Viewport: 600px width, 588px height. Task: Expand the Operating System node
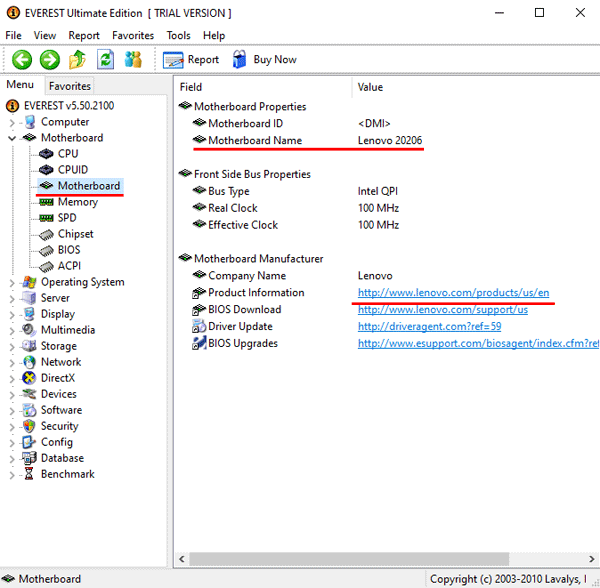tap(12, 283)
